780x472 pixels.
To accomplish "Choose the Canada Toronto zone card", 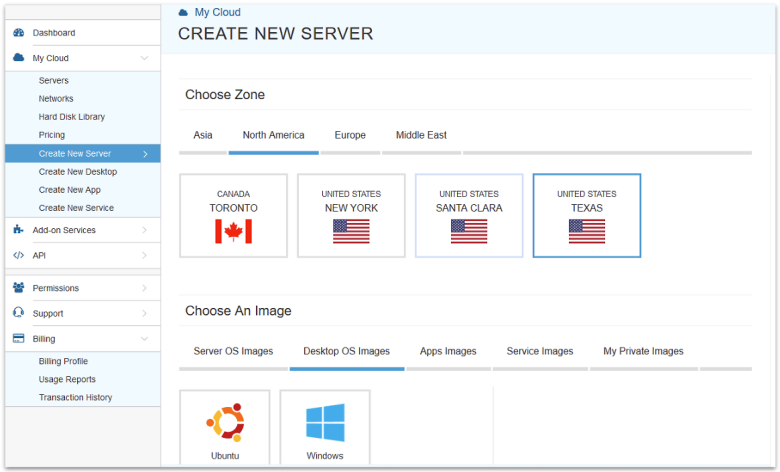I will point(233,215).
